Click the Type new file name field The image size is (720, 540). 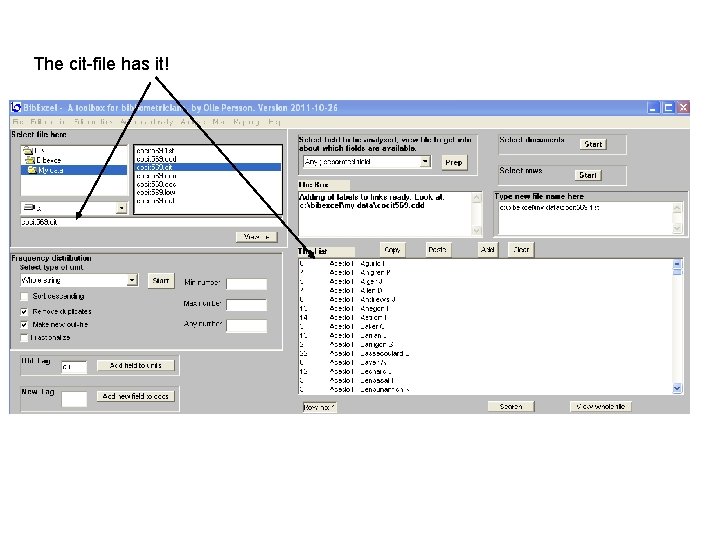[585, 218]
